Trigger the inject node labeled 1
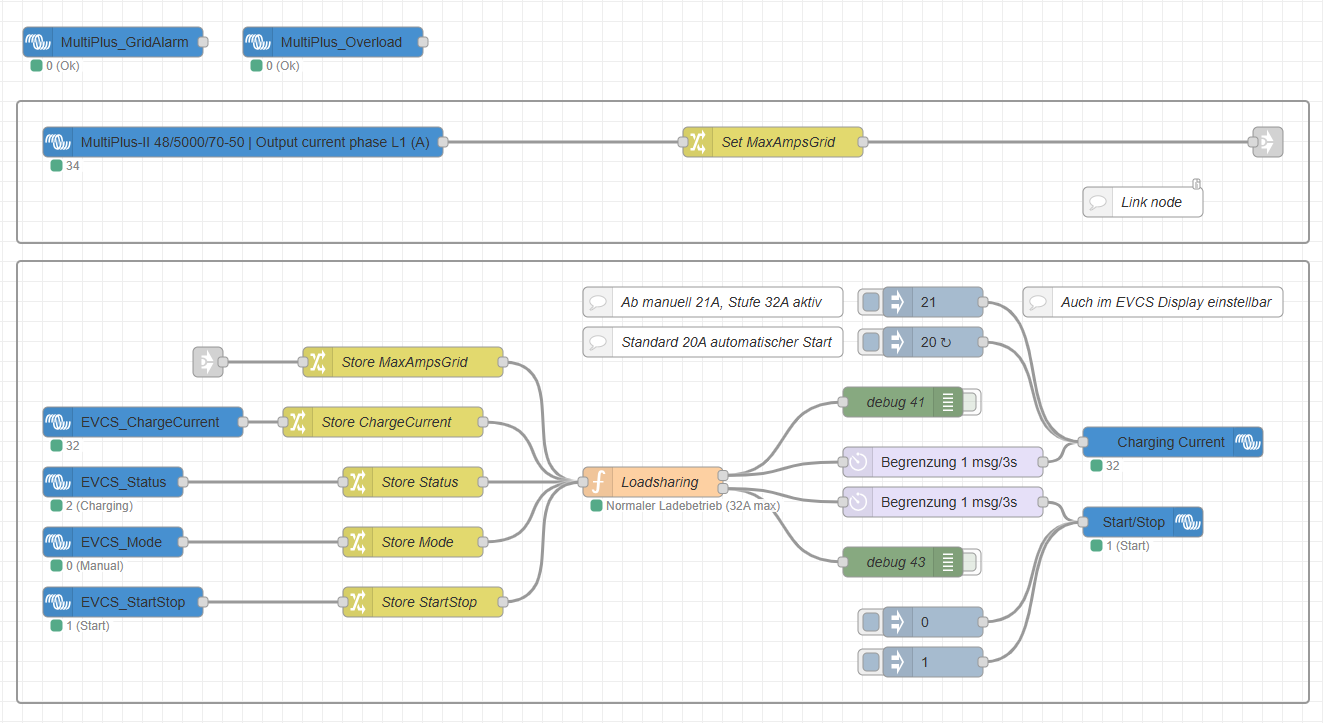The image size is (1323, 723). pyautogui.click(x=871, y=662)
